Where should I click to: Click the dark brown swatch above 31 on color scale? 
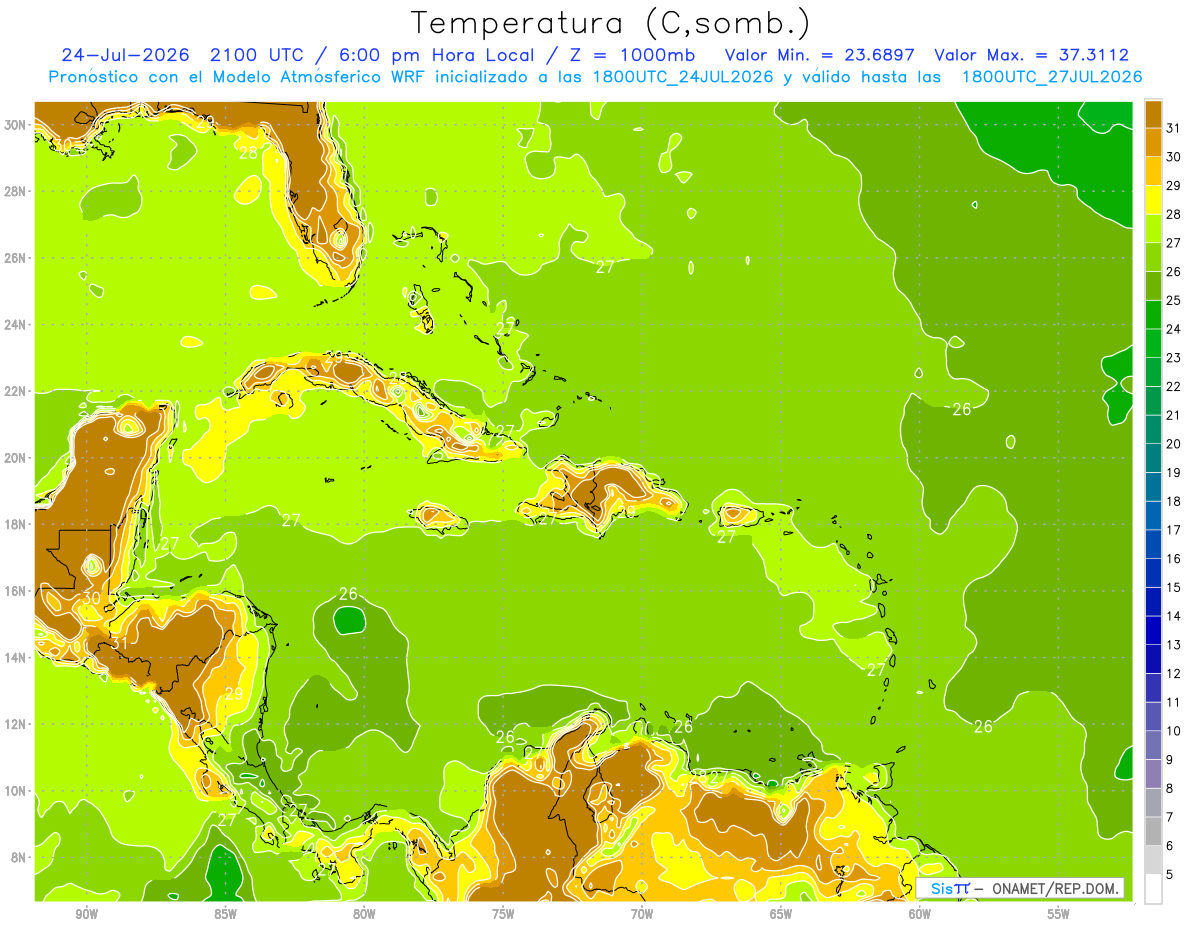click(x=1153, y=113)
